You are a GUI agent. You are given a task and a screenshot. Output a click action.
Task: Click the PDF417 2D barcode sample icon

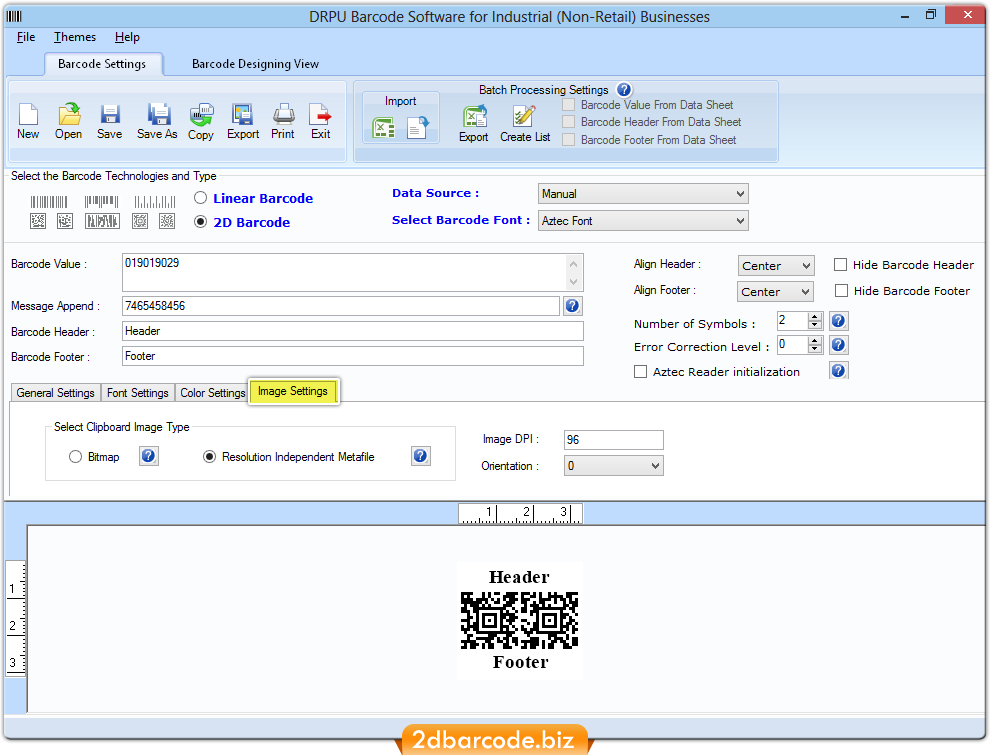tap(102, 221)
